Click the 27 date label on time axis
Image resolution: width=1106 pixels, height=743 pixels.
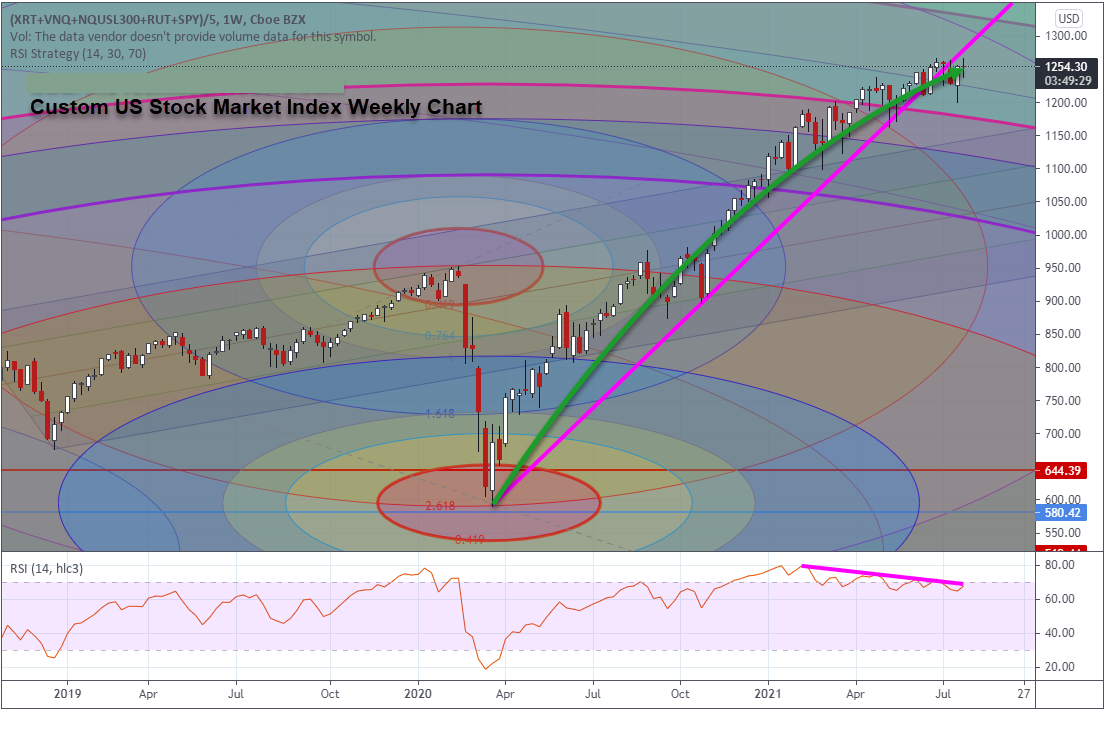(1023, 694)
